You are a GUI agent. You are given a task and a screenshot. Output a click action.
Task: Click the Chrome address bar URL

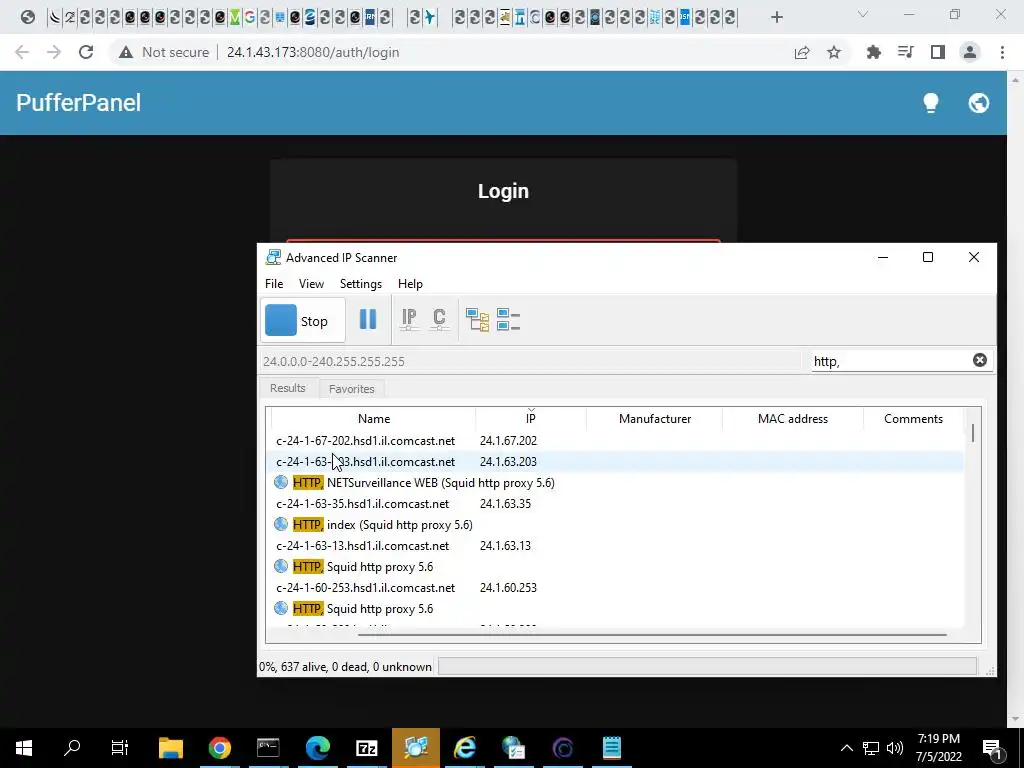(x=313, y=52)
